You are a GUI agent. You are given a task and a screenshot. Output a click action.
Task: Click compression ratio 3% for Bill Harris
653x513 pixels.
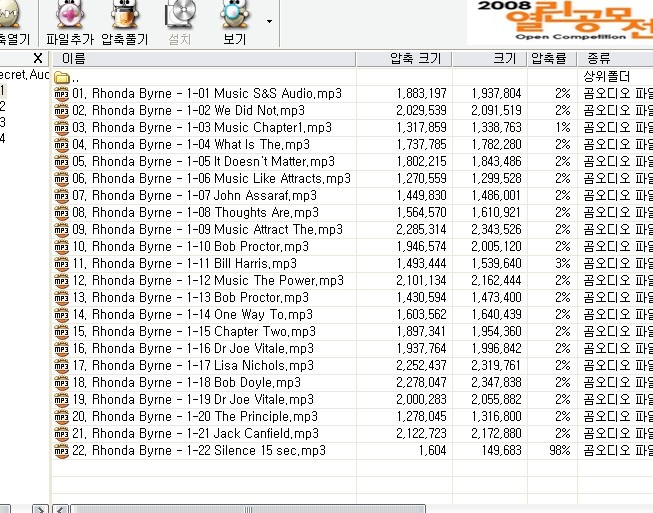point(563,264)
